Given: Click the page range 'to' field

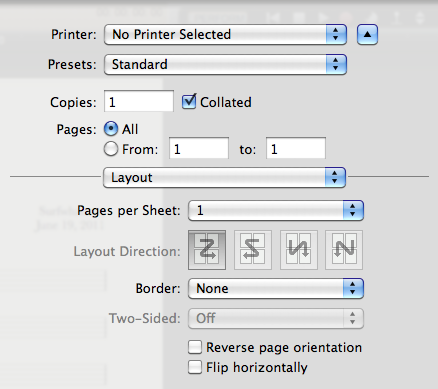Looking at the screenshot, I should coord(296,148).
